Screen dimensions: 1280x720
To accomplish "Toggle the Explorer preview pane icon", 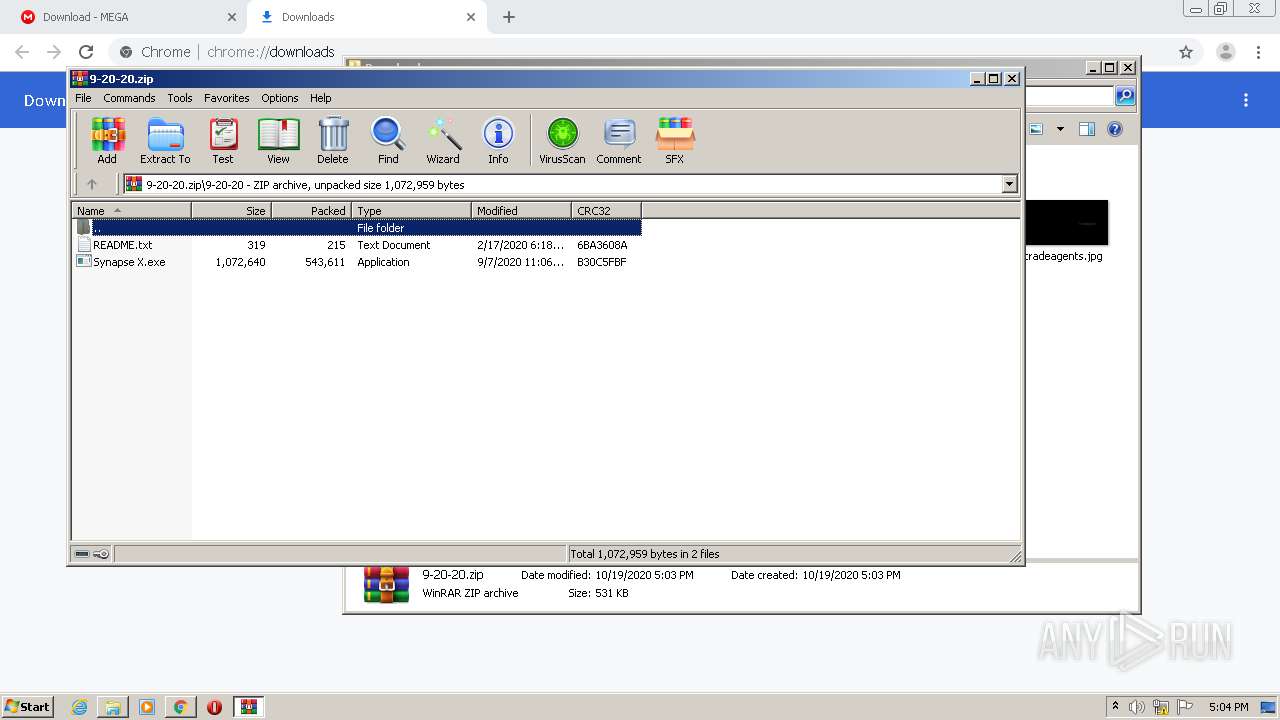I will [1087, 129].
